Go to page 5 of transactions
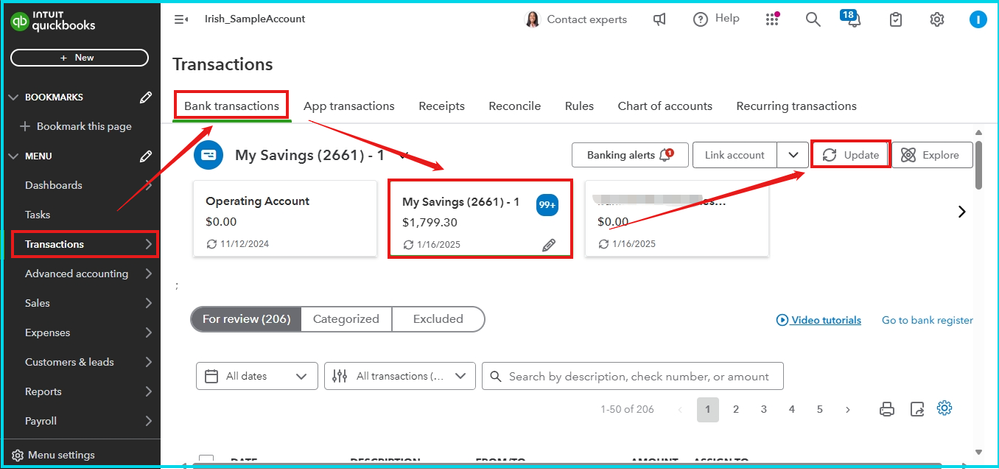 [x=820, y=410]
